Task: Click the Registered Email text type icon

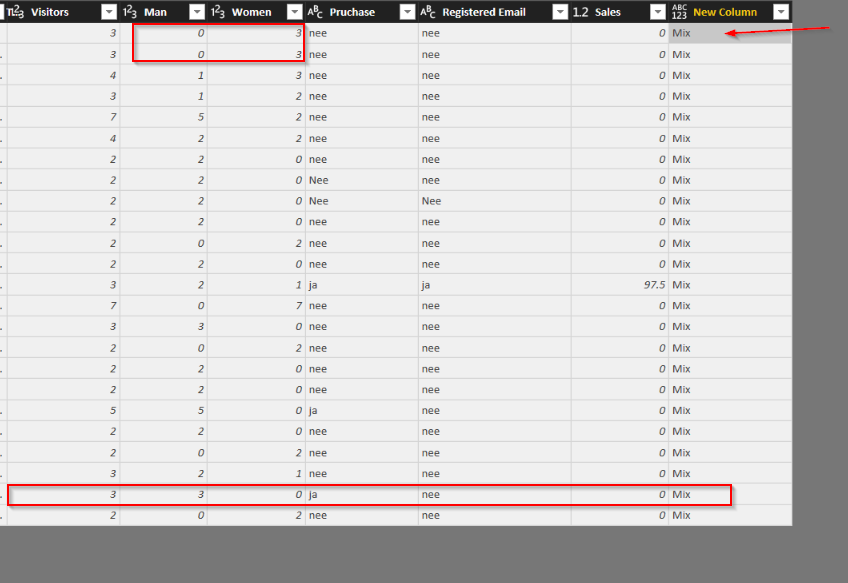Action: pyautogui.click(x=427, y=12)
